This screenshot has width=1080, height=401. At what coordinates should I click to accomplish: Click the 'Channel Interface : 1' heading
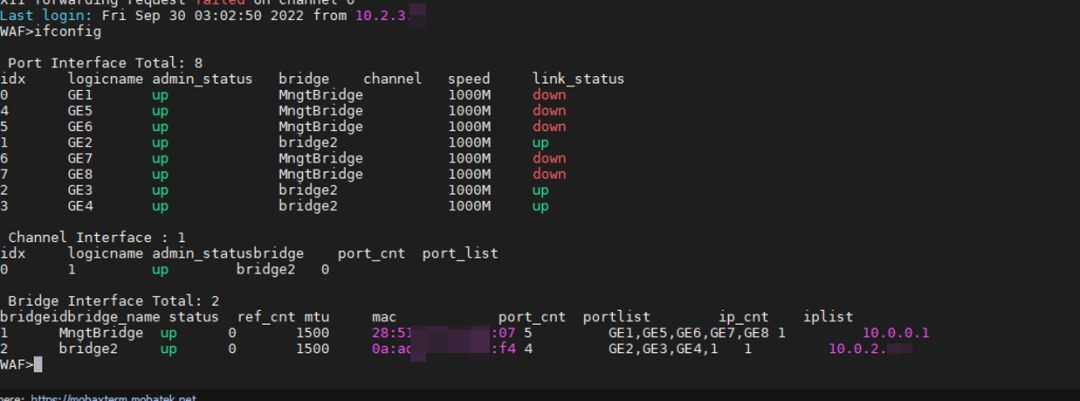click(x=96, y=238)
